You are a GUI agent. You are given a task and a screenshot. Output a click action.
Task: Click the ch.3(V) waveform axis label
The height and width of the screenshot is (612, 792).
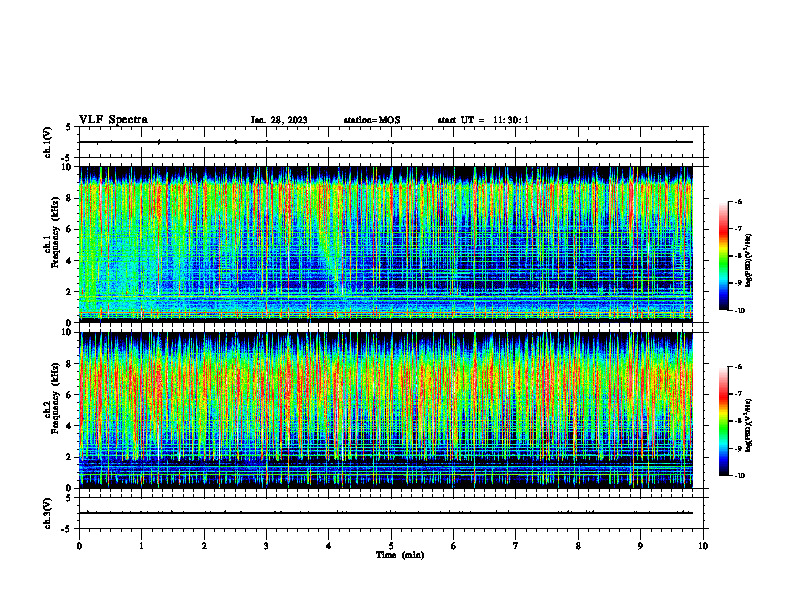click(x=48, y=513)
